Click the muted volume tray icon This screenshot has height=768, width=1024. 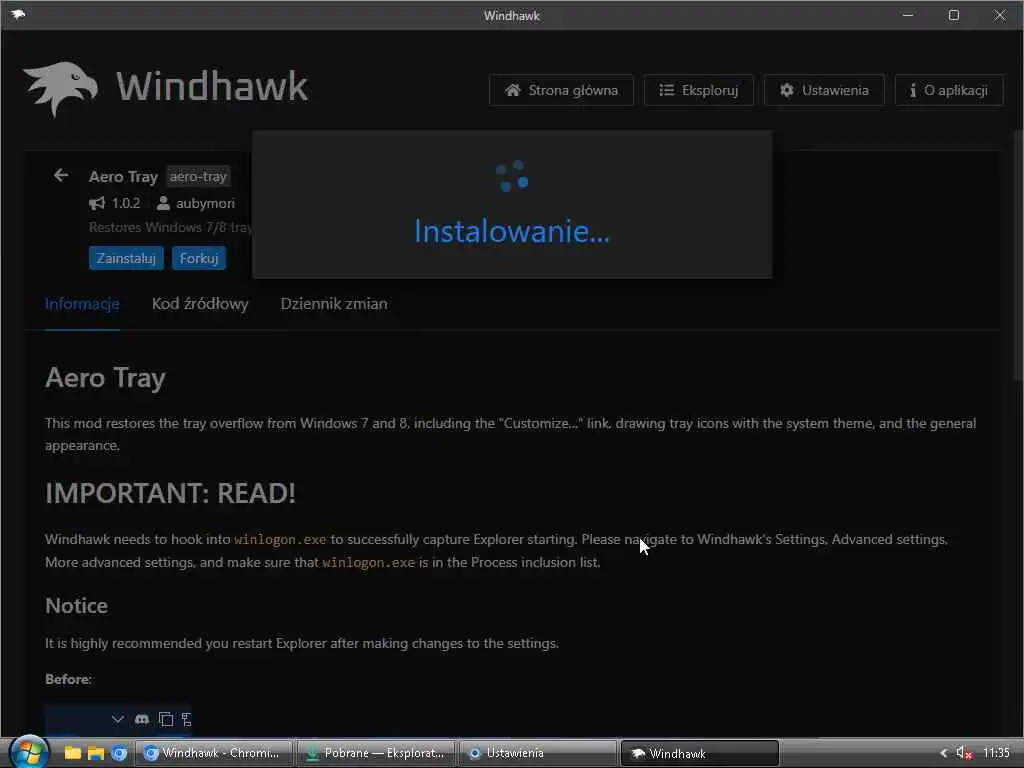pyautogui.click(x=964, y=753)
